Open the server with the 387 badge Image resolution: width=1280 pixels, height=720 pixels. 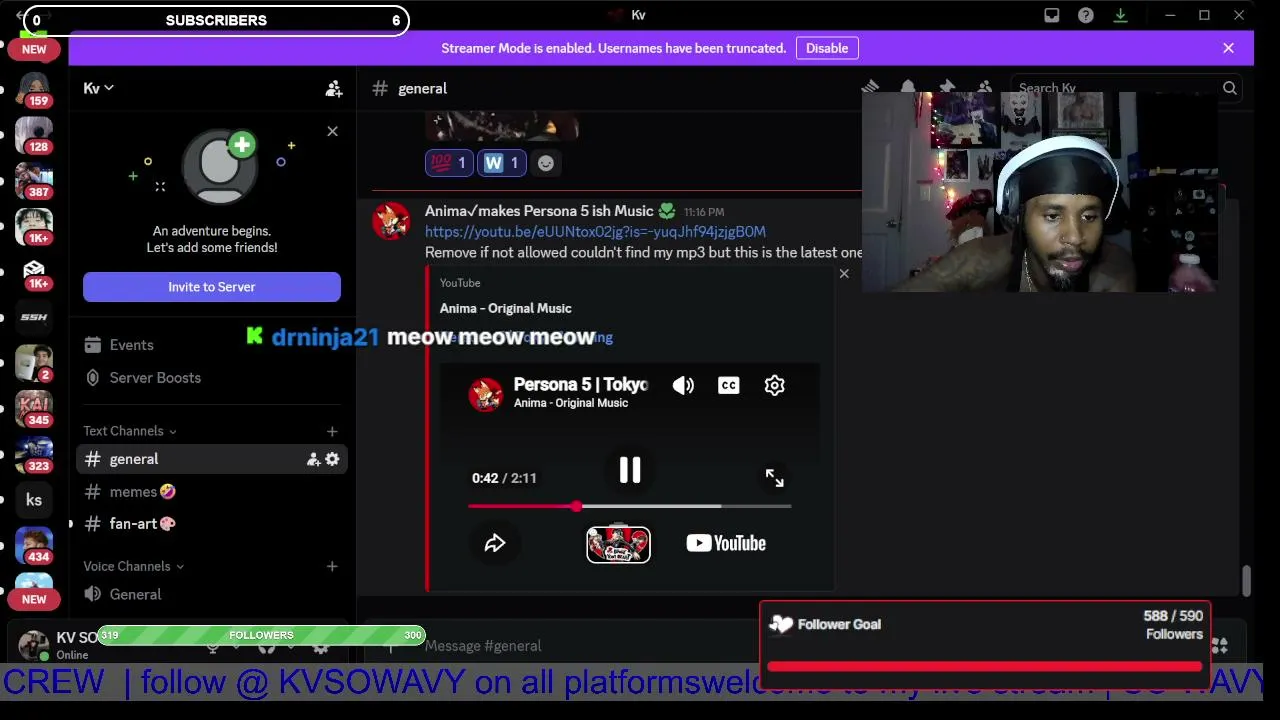pyautogui.click(x=34, y=180)
